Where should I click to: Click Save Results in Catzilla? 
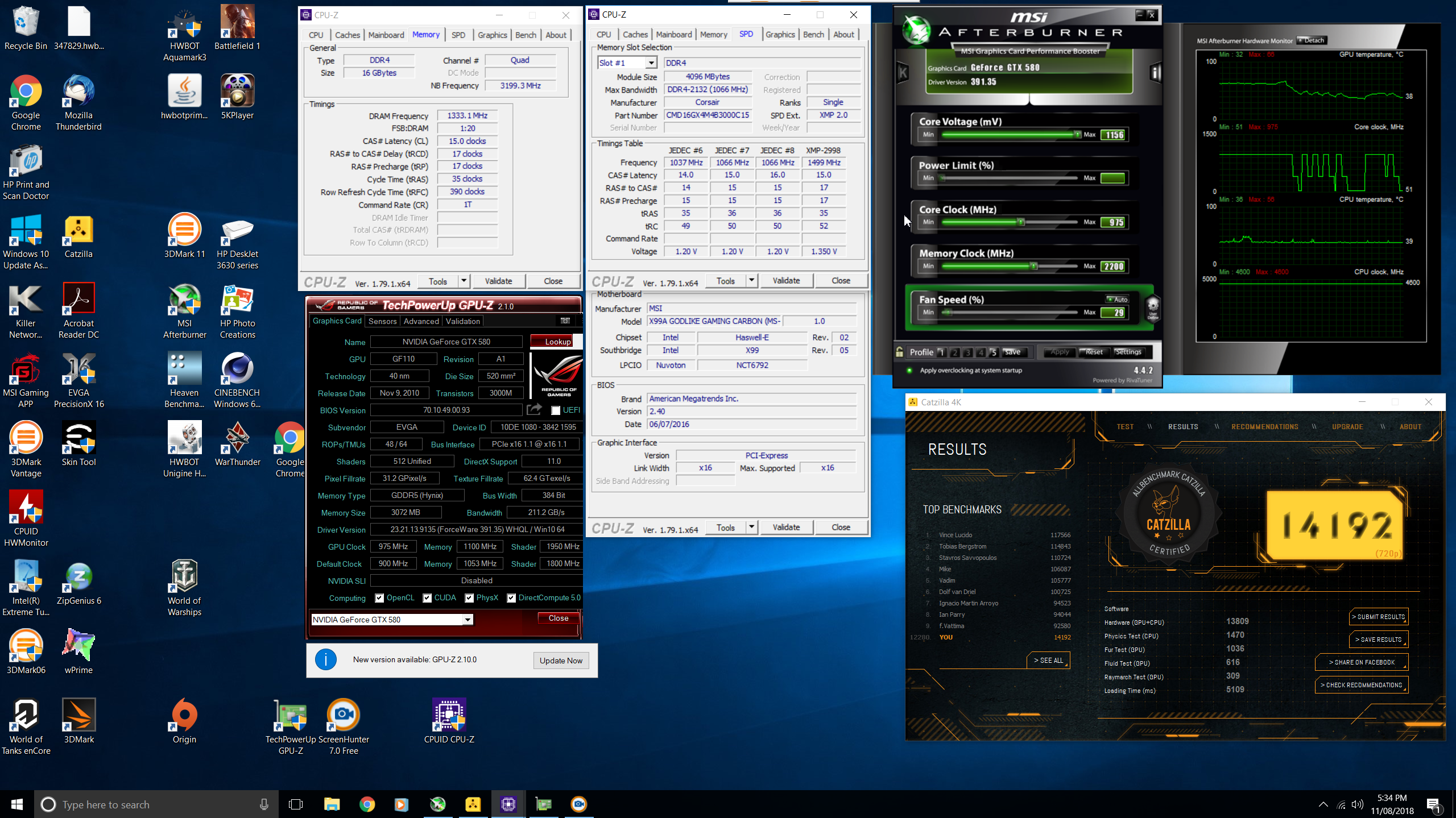click(1378, 640)
